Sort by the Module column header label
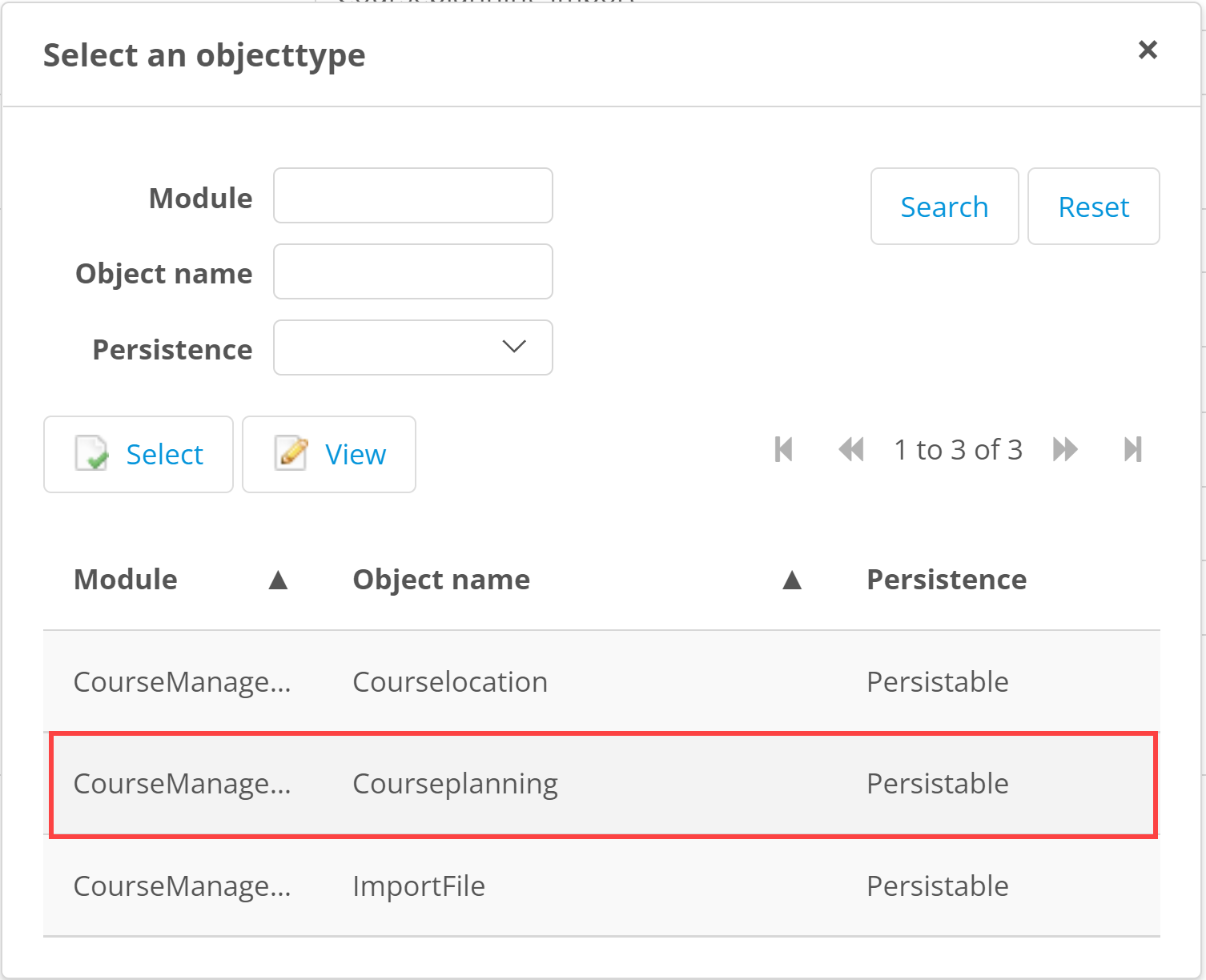The height and width of the screenshot is (980, 1206). [x=126, y=580]
